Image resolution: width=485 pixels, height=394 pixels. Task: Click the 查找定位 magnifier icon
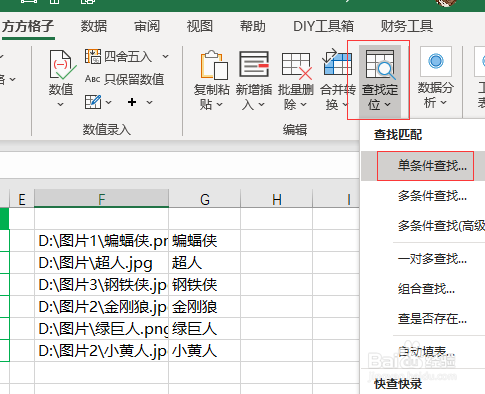click(x=380, y=65)
